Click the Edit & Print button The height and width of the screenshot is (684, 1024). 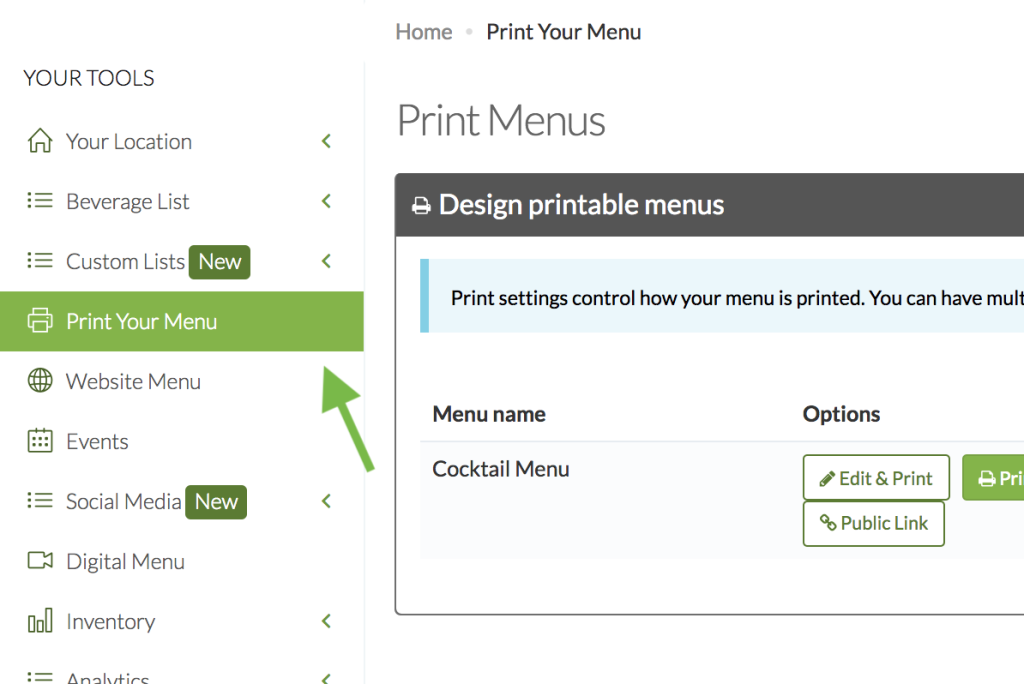(x=876, y=478)
